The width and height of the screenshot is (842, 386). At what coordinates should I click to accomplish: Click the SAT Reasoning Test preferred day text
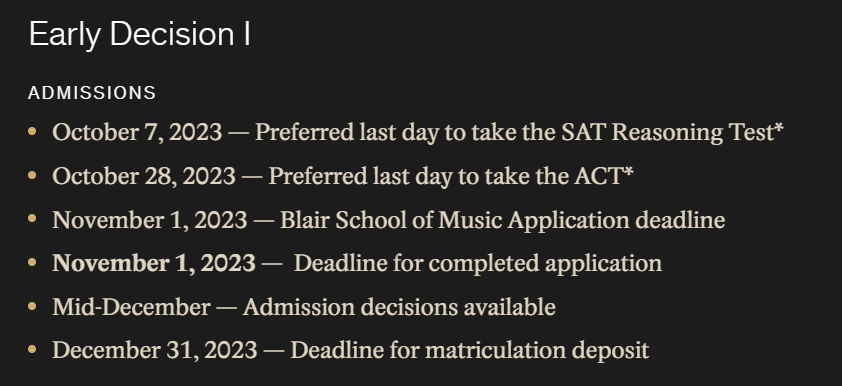(519, 133)
